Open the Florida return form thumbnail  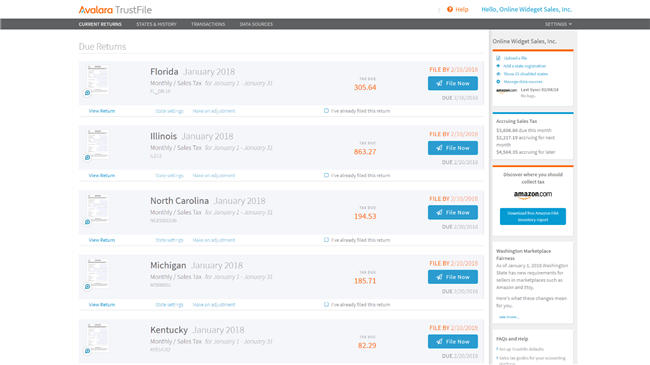click(98, 79)
